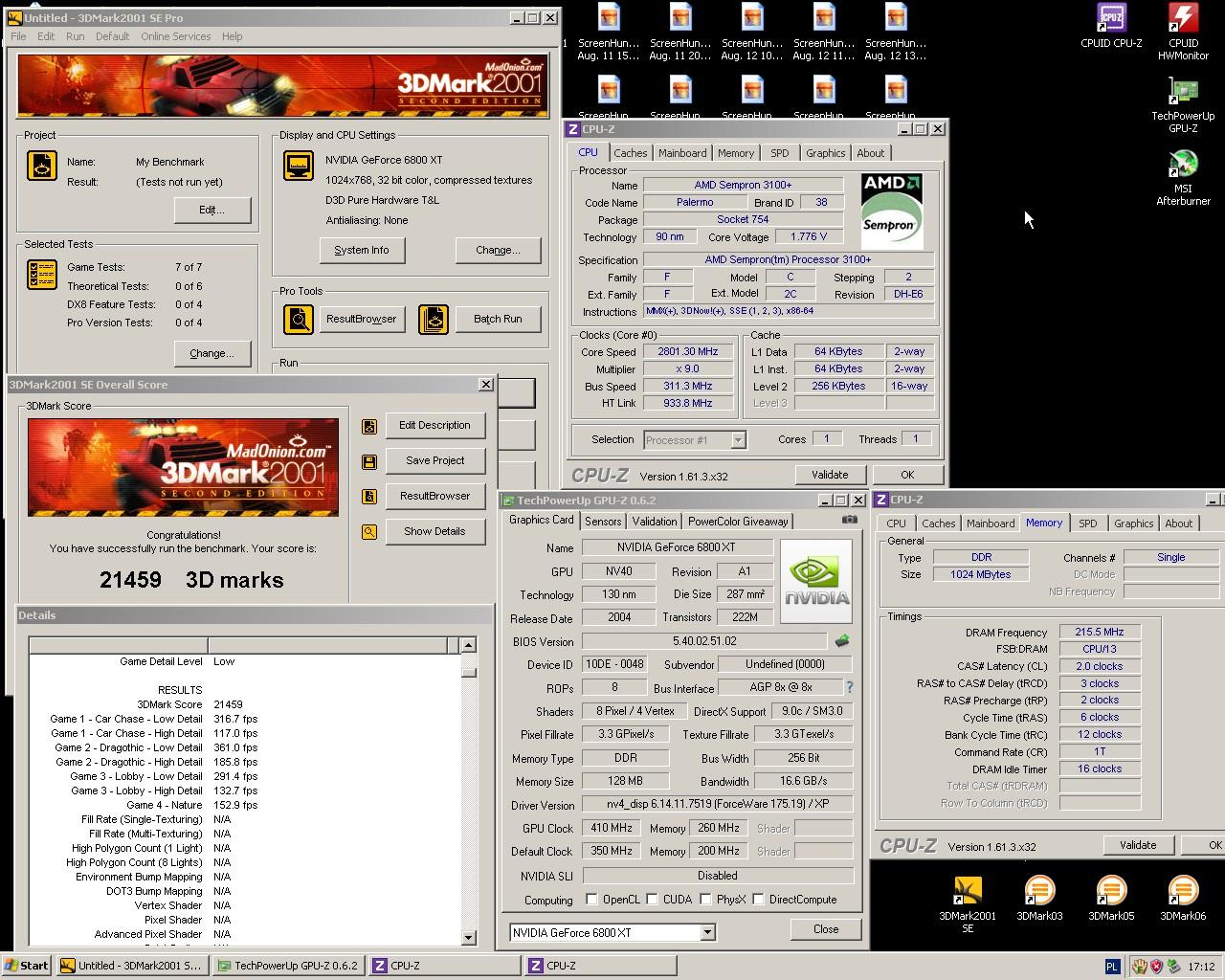Open the File menu in 3DMark2001
This screenshot has height=980, width=1225.
[x=18, y=36]
